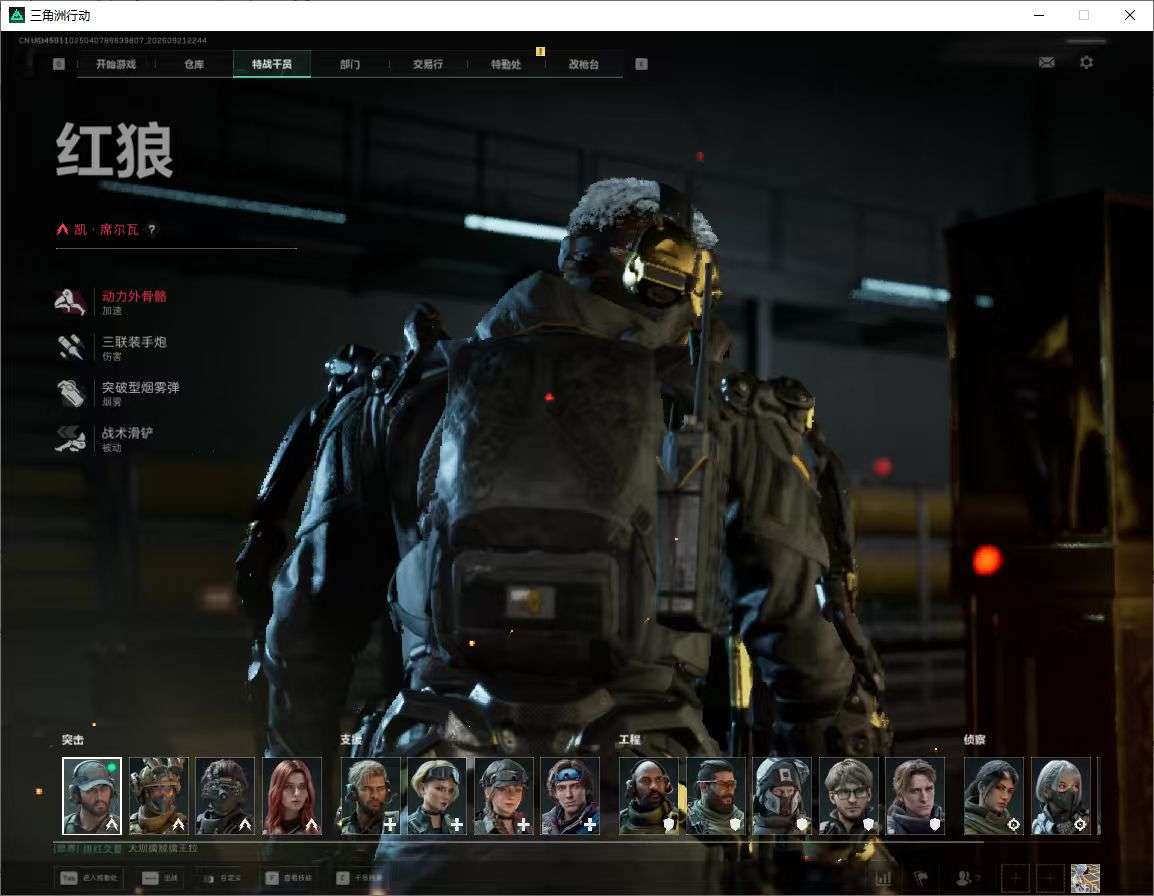1154x896 pixels.
Task: Click the mouse icon hint button at bottom
Action: click(222, 878)
